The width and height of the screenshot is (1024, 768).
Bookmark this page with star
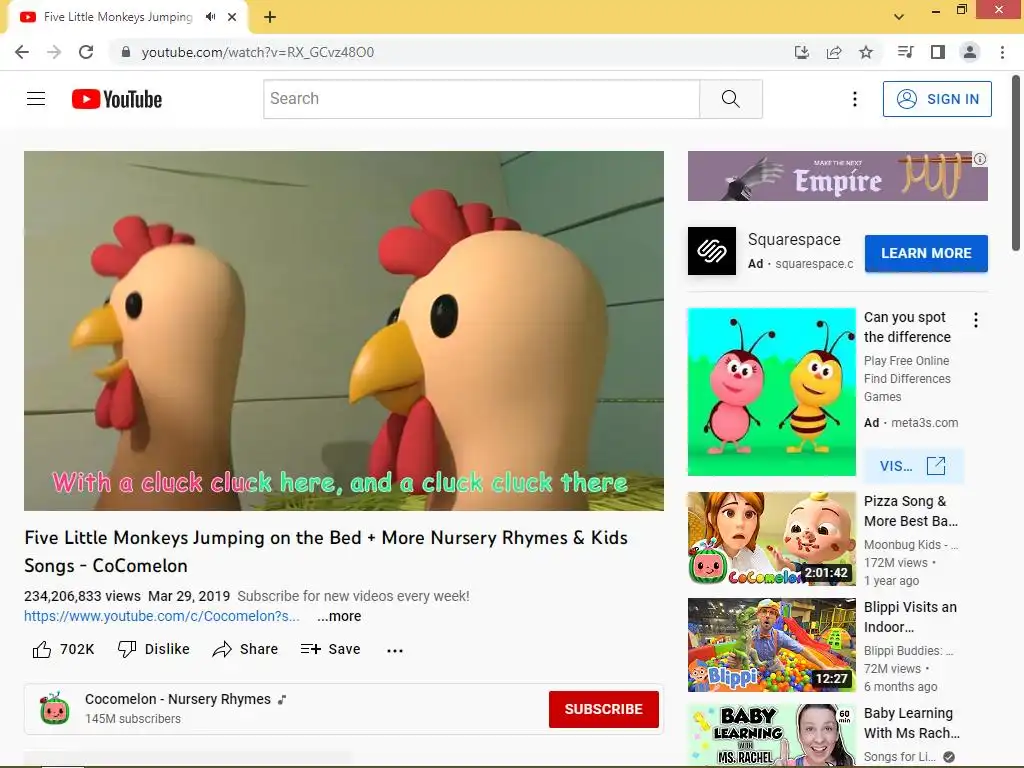coord(866,52)
